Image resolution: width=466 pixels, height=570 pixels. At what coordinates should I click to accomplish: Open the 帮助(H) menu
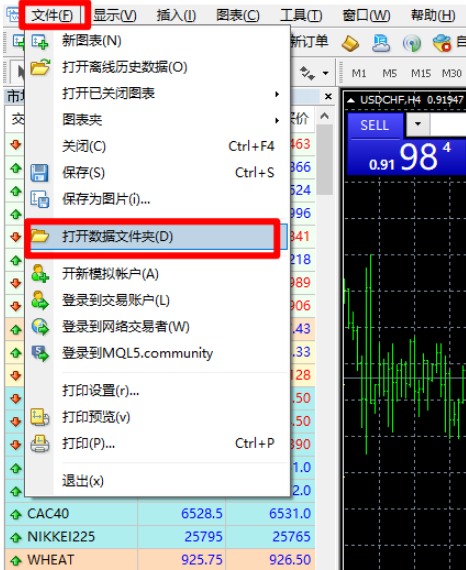[433, 15]
